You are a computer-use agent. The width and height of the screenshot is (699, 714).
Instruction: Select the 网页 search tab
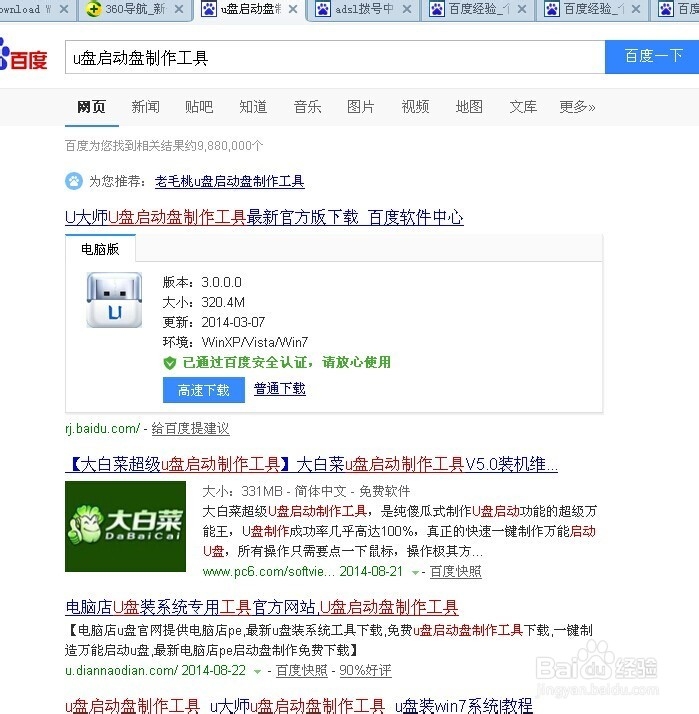click(92, 107)
